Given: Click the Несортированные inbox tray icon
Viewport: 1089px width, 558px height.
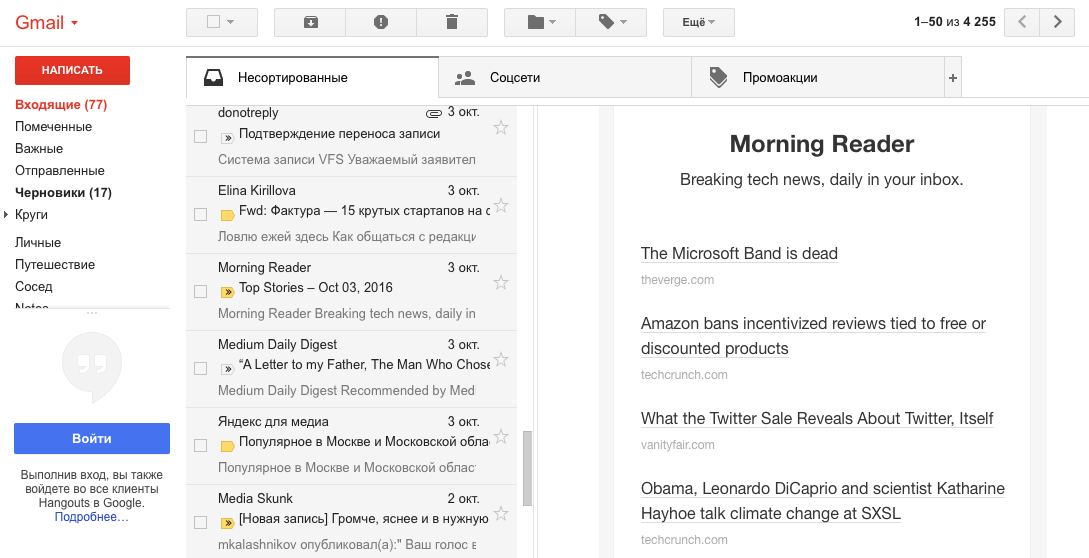Looking at the screenshot, I should coord(213,78).
